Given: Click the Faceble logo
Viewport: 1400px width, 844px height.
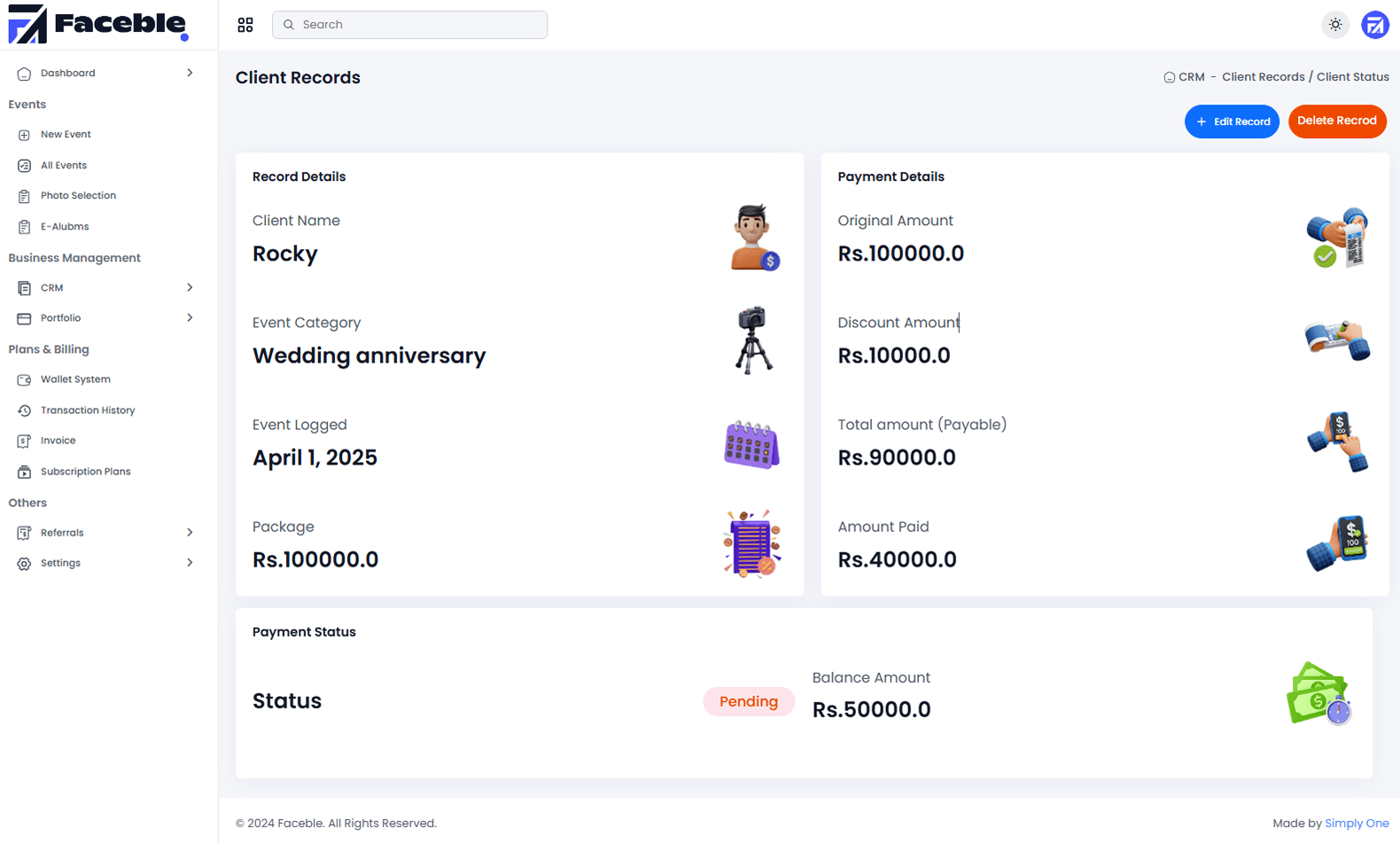Looking at the screenshot, I should [98, 25].
